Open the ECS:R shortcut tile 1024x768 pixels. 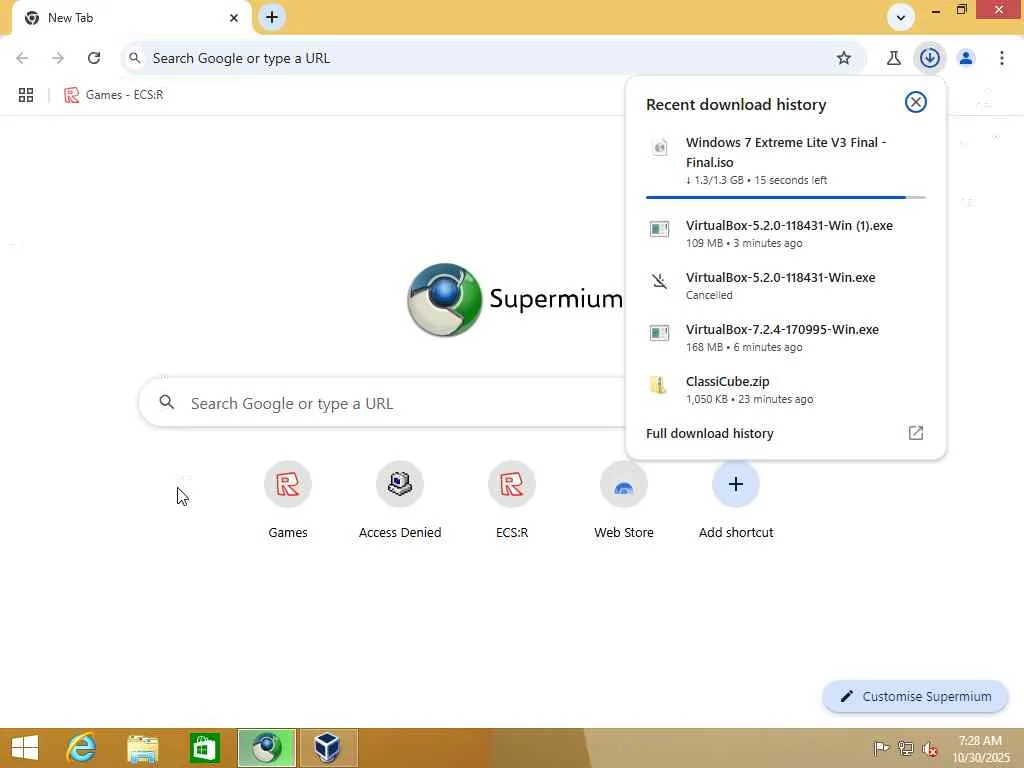point(512,501)
